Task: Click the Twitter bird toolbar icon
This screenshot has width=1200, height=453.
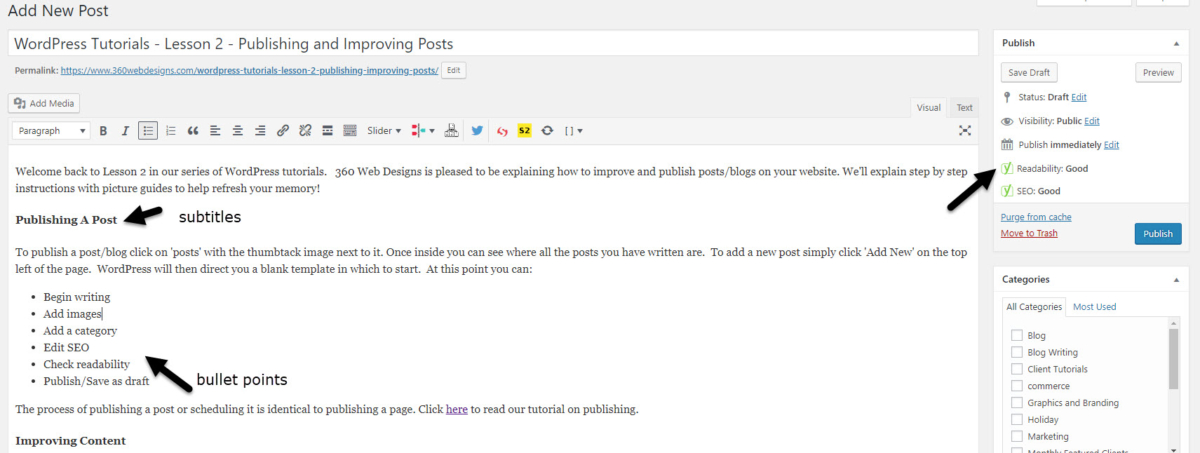Action: (x=477, y=130)
